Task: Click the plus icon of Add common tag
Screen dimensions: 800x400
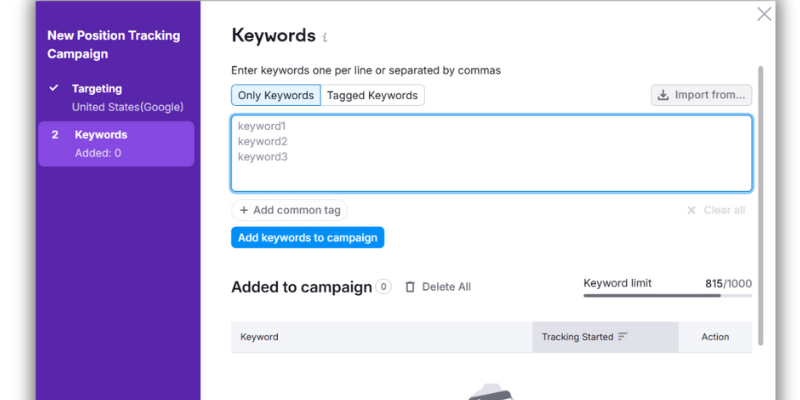Action: click(244, 210)
